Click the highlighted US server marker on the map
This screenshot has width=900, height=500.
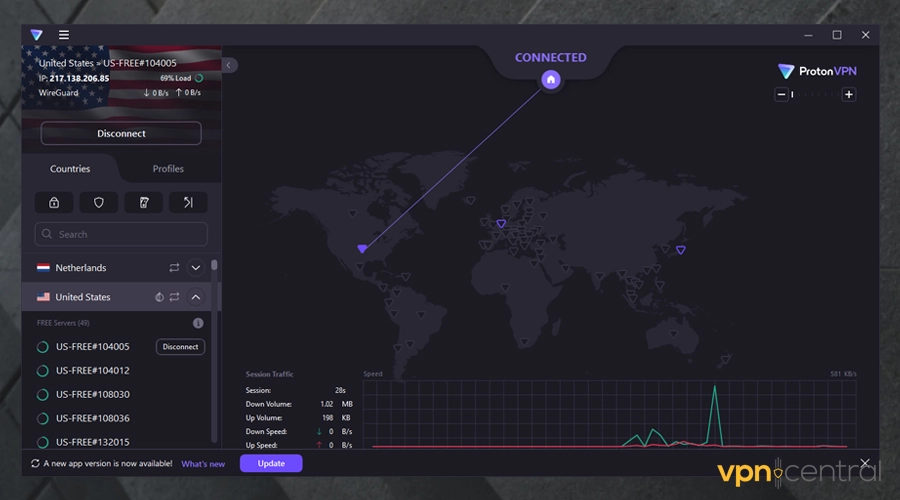[362, 249]
